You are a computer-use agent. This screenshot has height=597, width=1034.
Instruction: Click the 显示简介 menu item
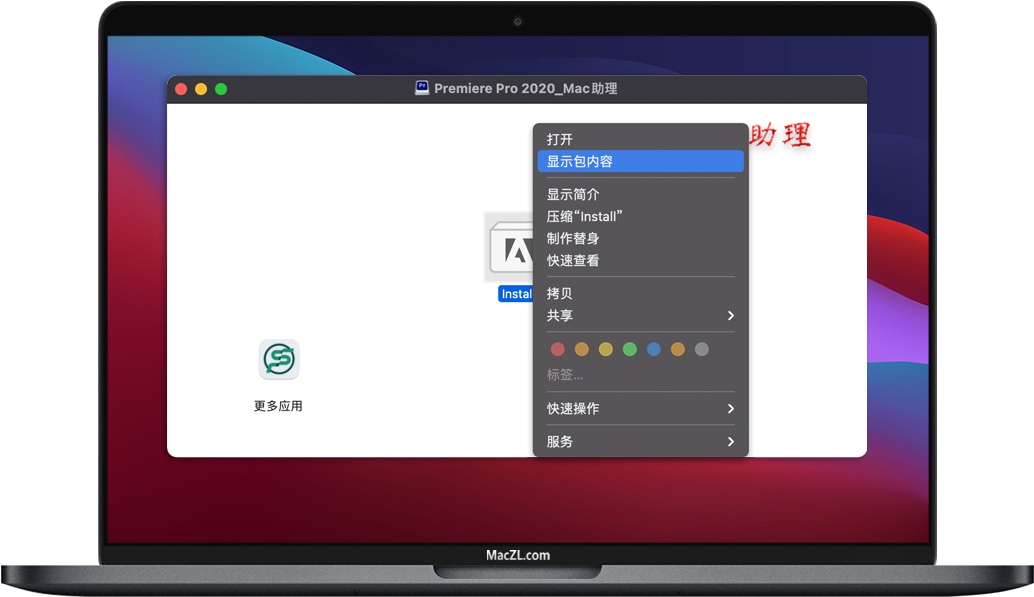573,194
